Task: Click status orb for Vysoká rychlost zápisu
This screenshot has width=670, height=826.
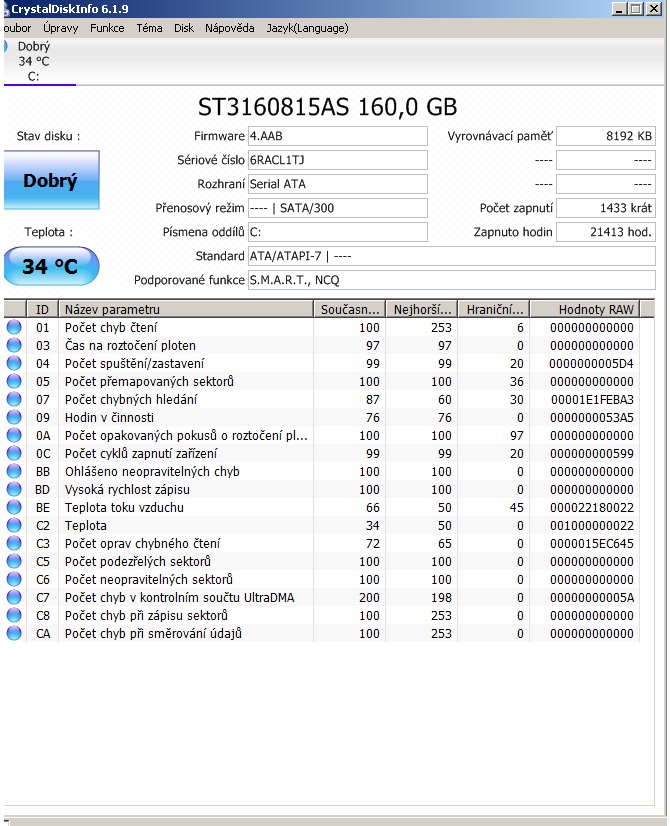Action: pyautogui.click(x=14, y=489)
